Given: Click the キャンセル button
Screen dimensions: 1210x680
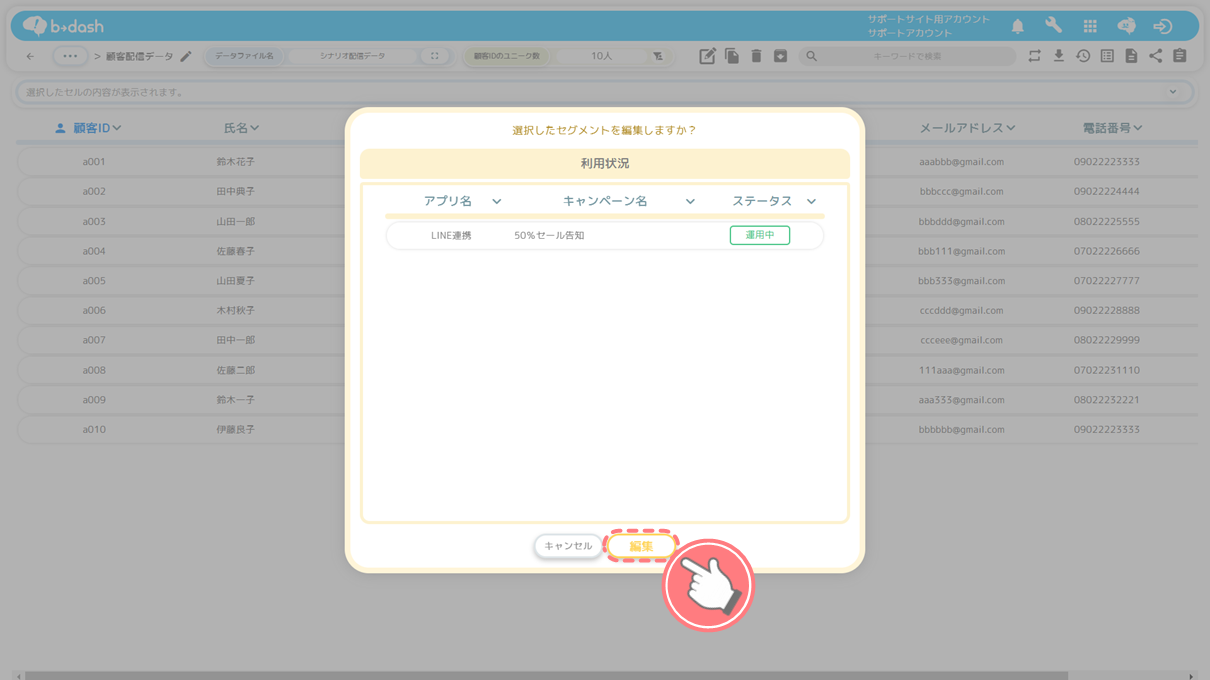Looking at the screenshot, I should (x=568, y=546).
